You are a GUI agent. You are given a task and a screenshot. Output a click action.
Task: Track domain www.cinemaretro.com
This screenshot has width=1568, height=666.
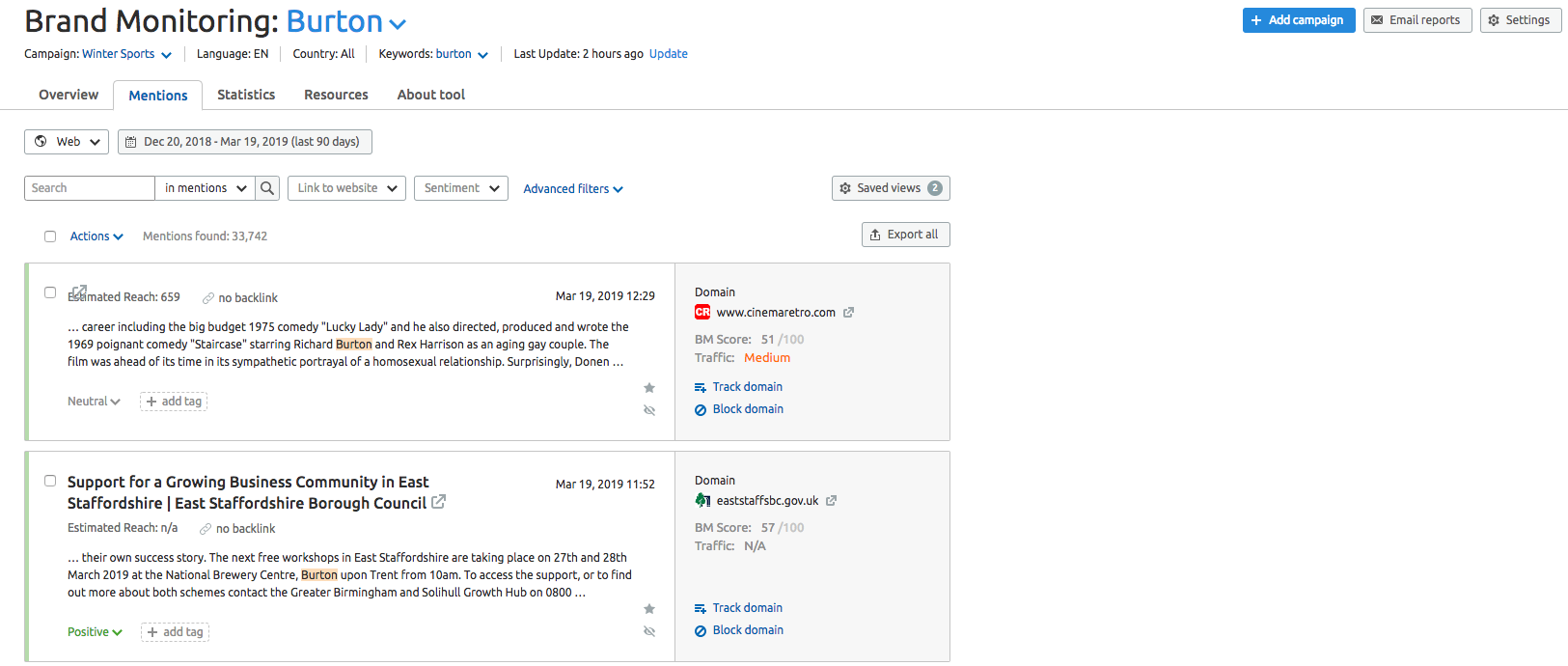pyautogui.click(x=738, y=387)
